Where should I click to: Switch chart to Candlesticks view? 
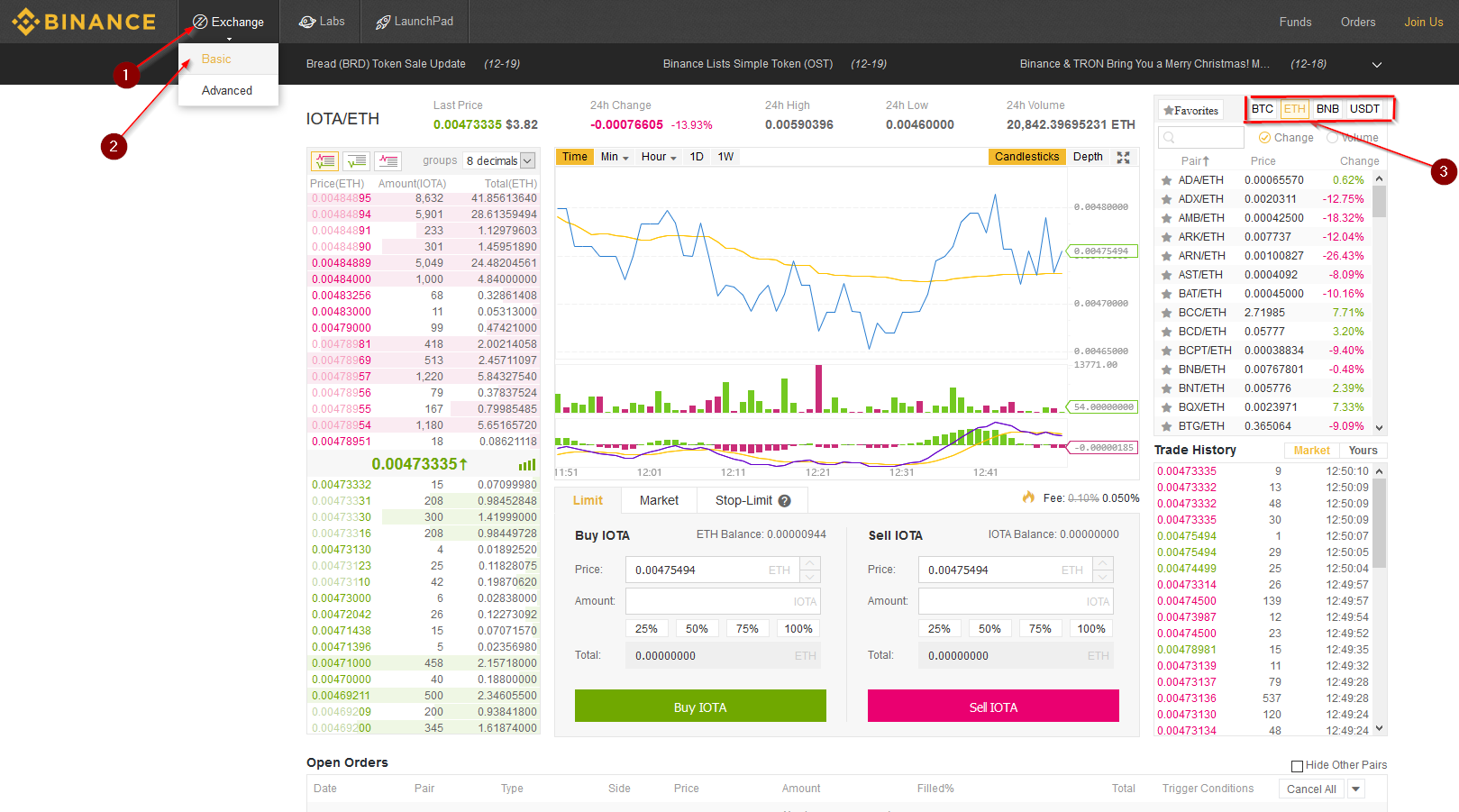[x=1026, y=157]
